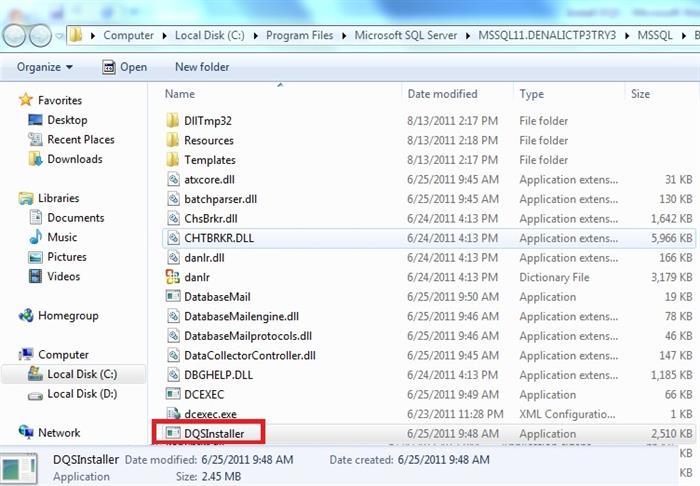Expand arrow after Computer in breadcrumb
The width and height of the screenshot is (700, 486).
pyautogui.click(x=164, y=36)
